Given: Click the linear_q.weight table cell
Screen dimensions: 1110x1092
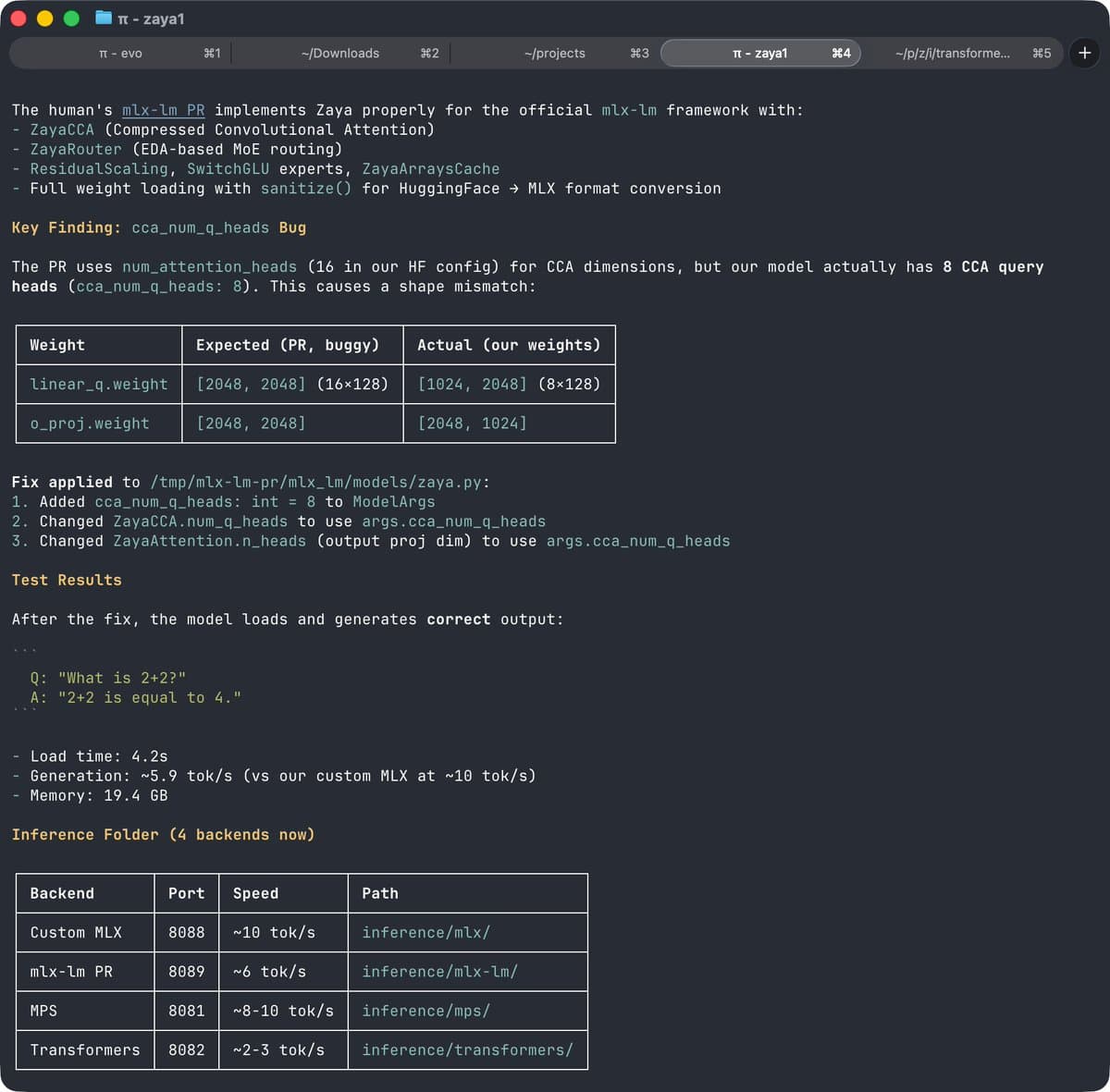Looking at the screenshot, I should coord(99,384).
